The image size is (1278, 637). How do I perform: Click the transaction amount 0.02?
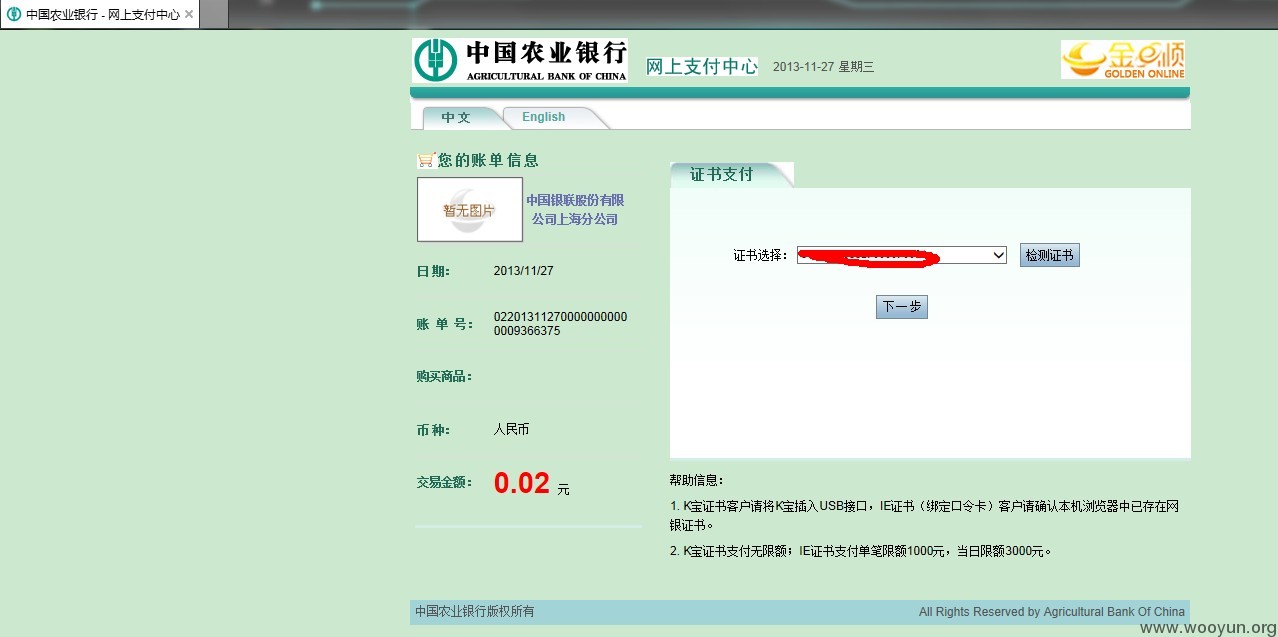(x=522, y=484)
